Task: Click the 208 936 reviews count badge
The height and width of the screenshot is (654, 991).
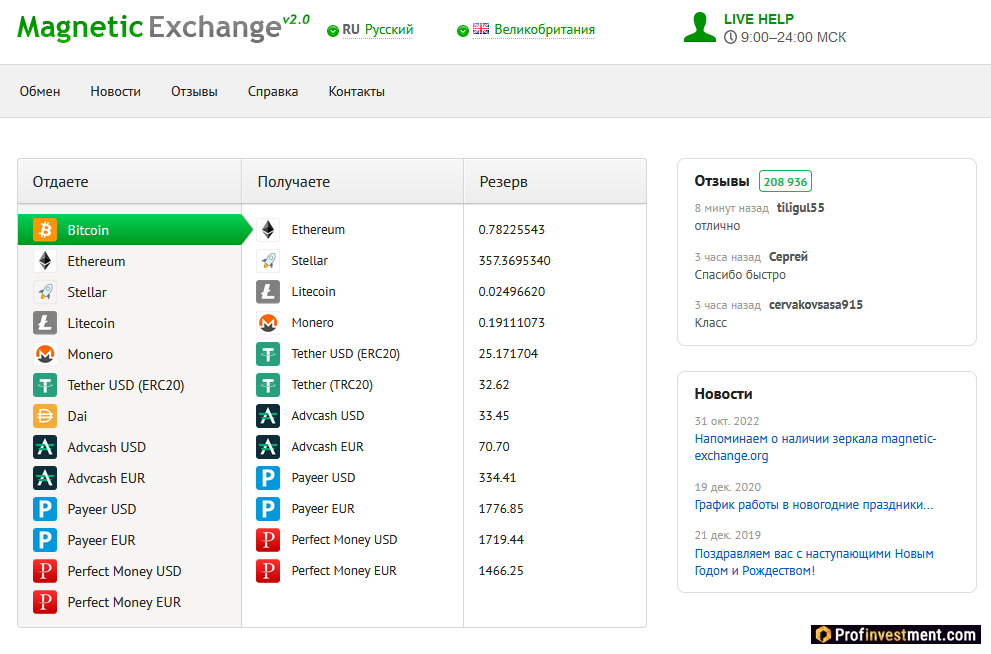Action: point(785,181)
